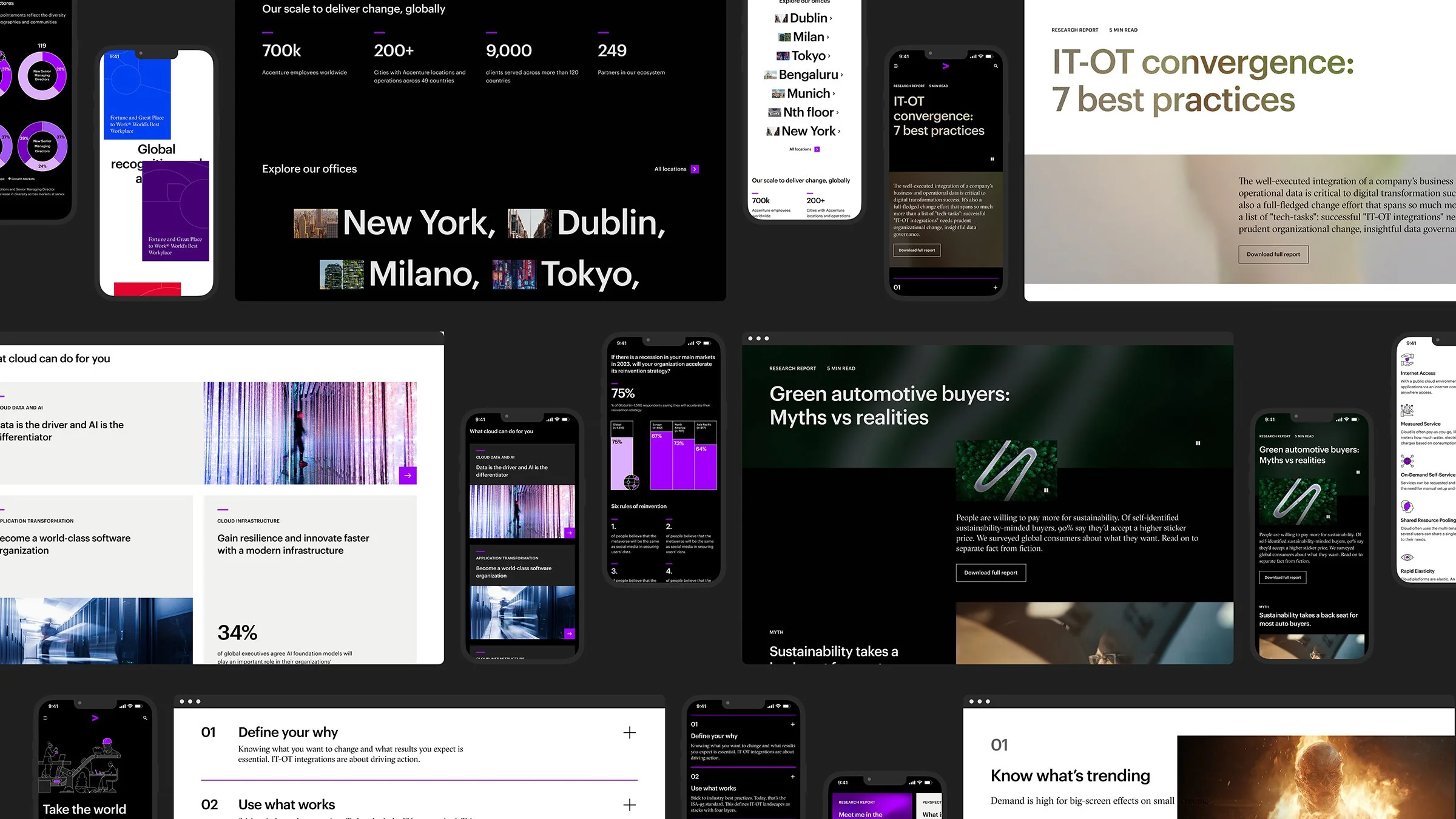Open hamburger menu in IT-OT convergence phone
The width and height of the screenshot is (1456, 819).
point(895,66)
